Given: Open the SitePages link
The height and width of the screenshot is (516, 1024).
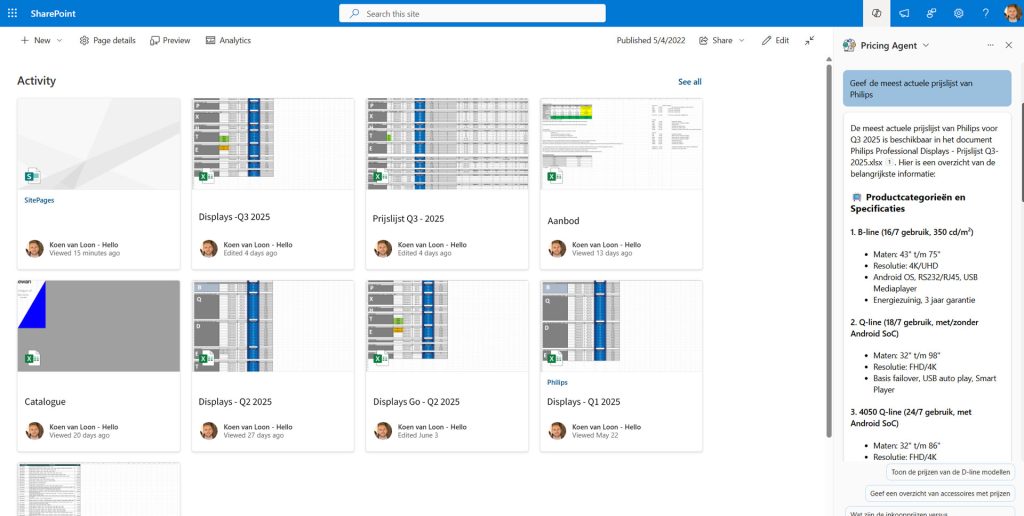Looking at the screenshot, I should click(x=39, y=201).
